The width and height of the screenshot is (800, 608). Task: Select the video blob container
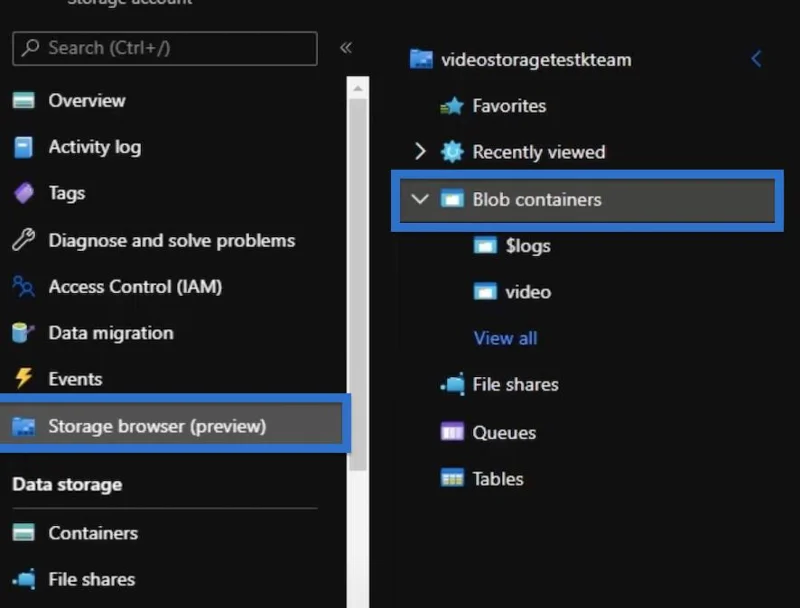(528, 292)
